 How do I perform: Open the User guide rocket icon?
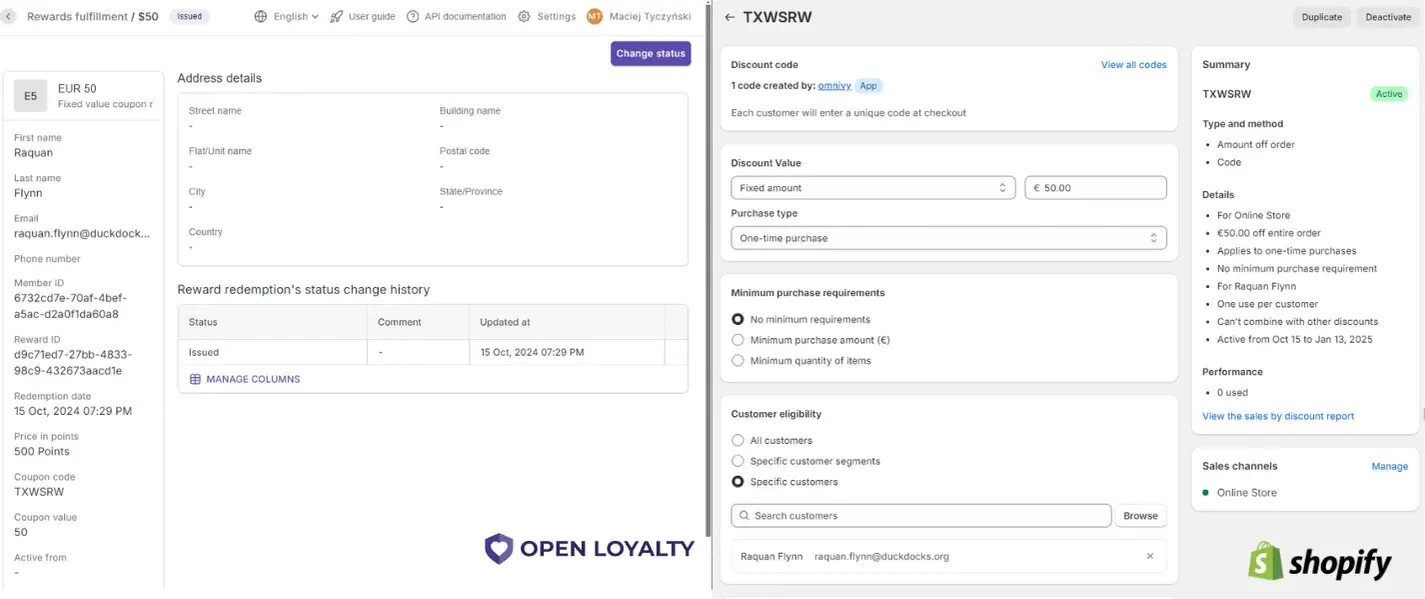click(x=337, y=17)
